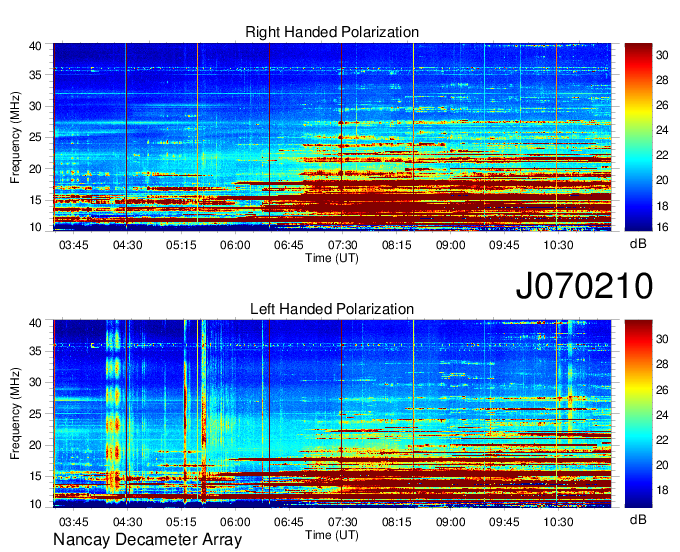Click 25 MHz frequency tick on right-handed plot

36,137
